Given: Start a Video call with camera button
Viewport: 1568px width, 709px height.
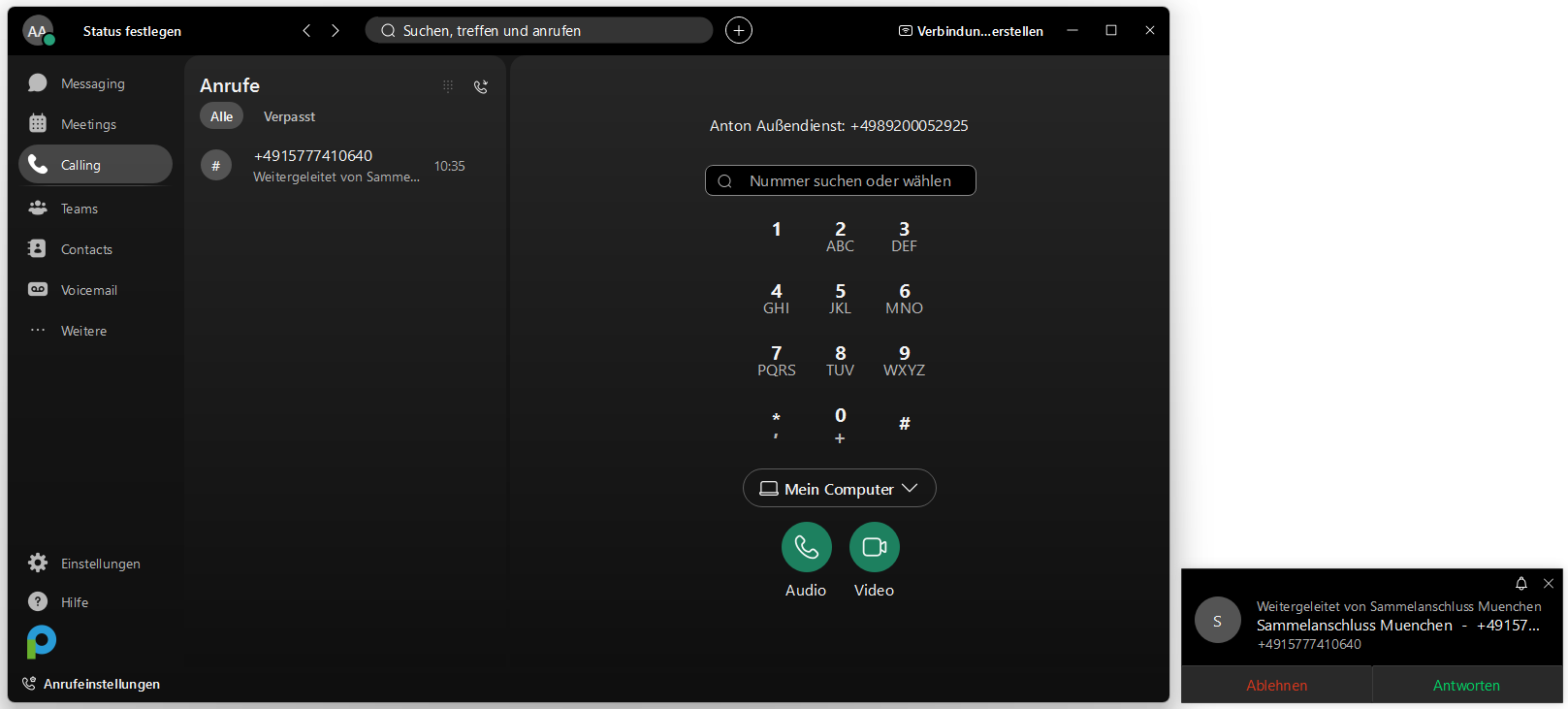Looking at the screenshot, I should 874,548.
